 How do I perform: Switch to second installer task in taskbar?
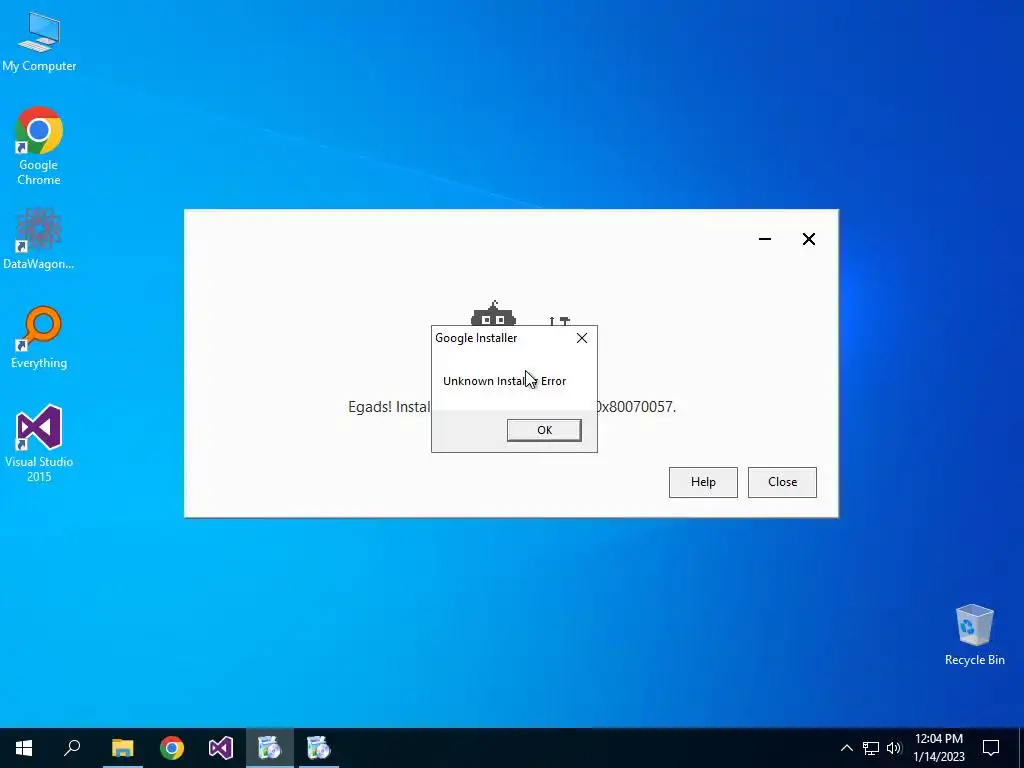pos(319,748)
